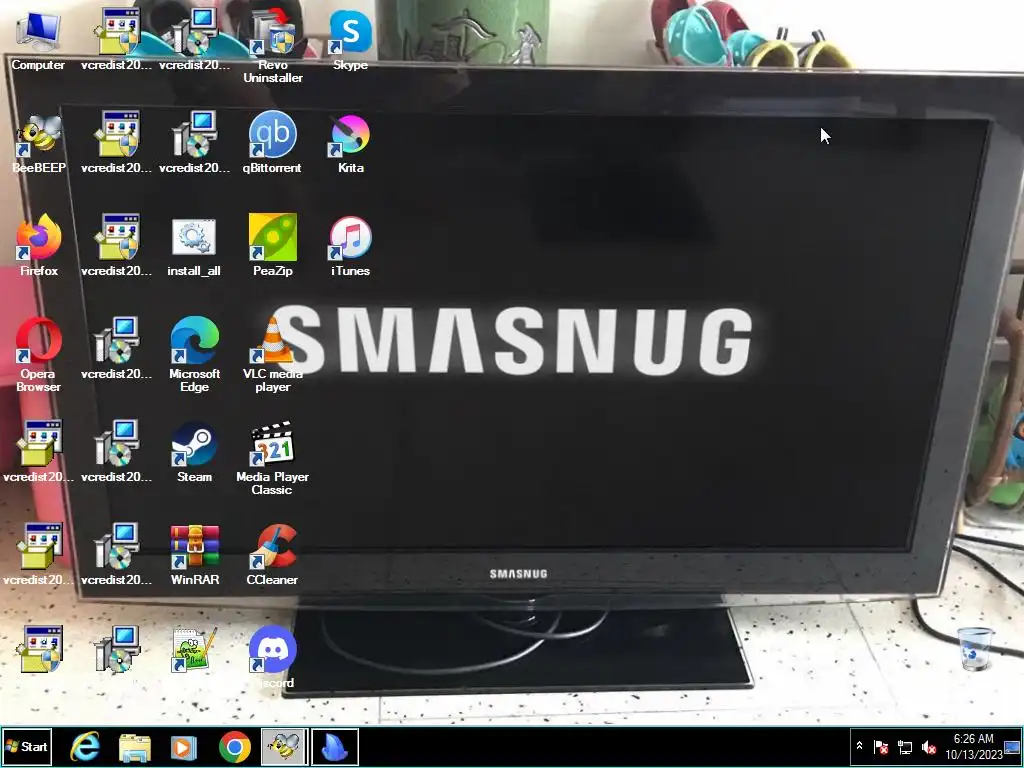
Task: Open PeaZip desktop shortcut
Action: coord(272,246)
